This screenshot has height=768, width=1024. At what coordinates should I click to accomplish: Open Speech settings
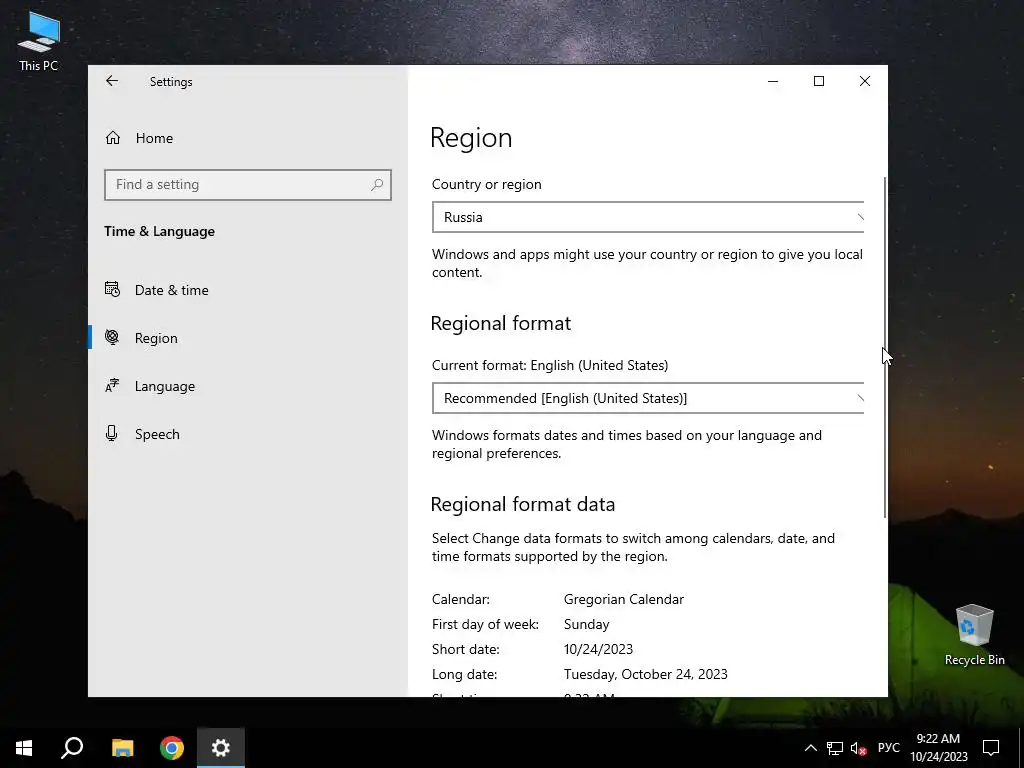pos(248,434)
